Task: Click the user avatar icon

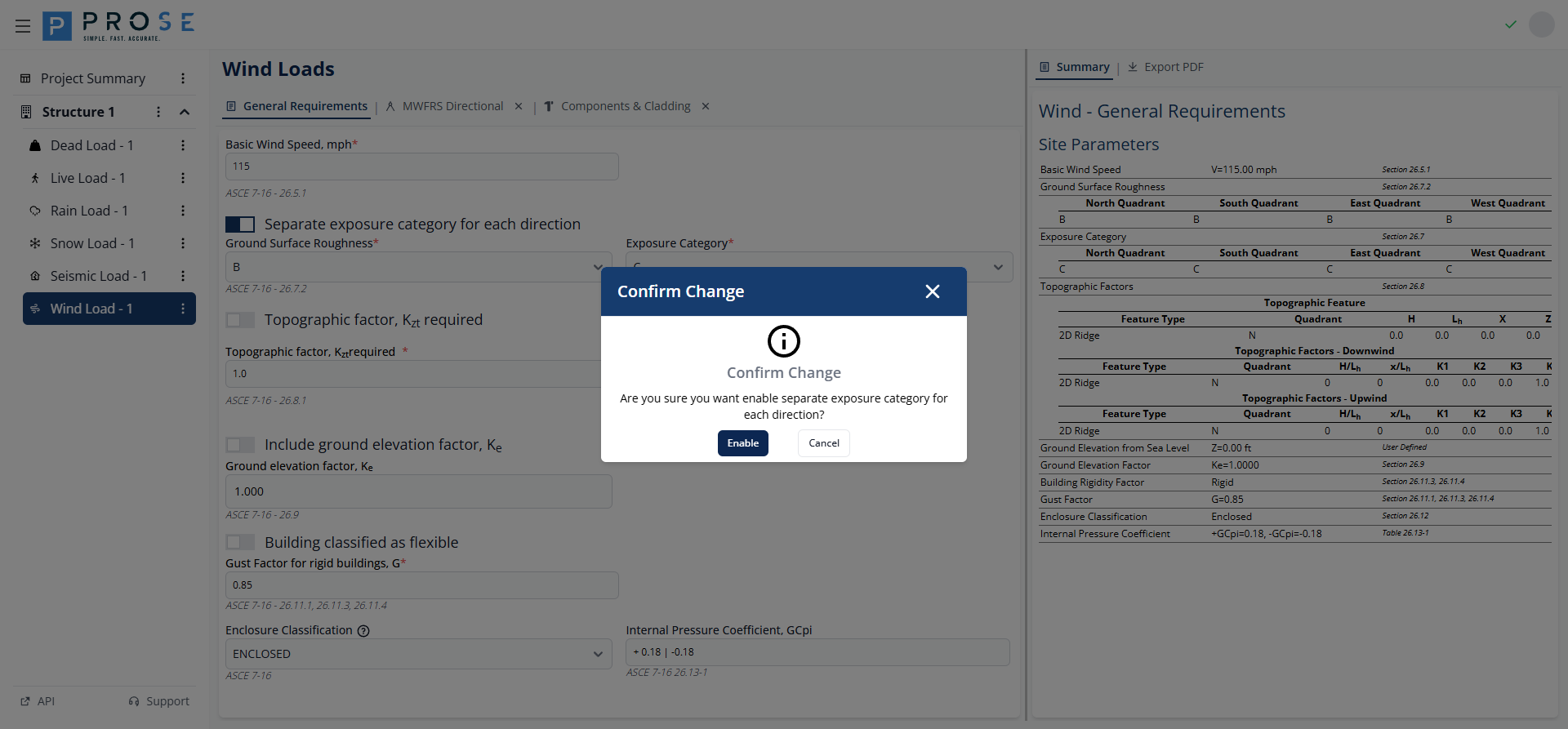Action: point(1541,24)
